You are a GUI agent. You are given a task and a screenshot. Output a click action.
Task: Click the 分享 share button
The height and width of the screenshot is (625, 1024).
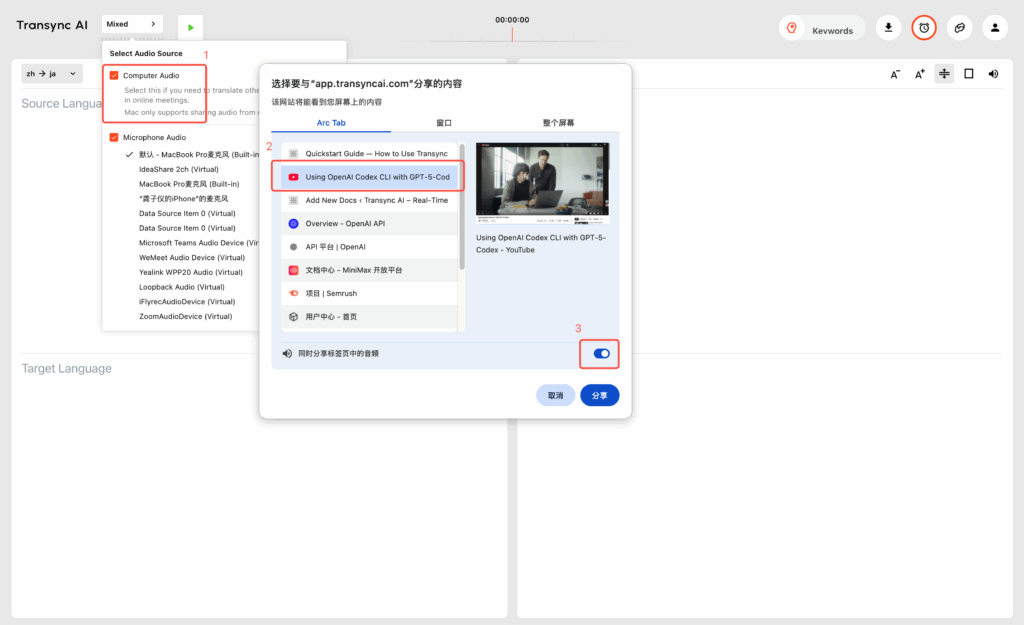pyautogui.click(x=599, y=395)
